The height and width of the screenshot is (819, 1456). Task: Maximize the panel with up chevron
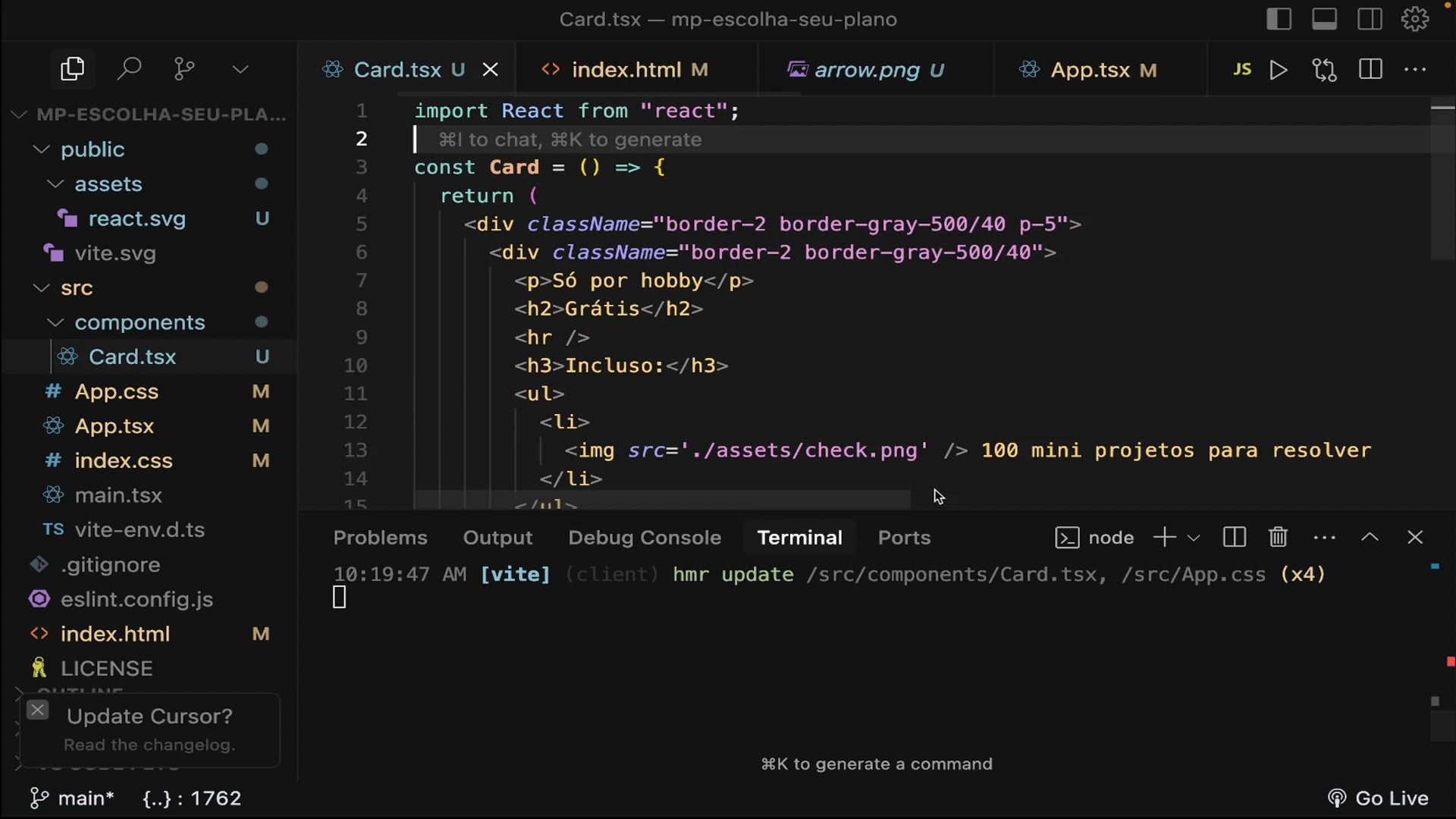tap(1370, 538)
